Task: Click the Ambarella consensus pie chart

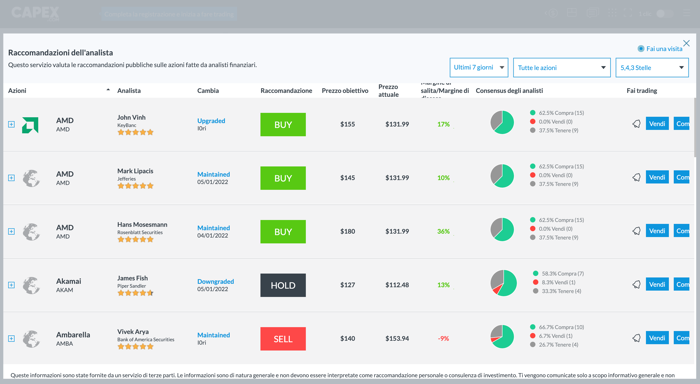Action: tap(502, 337)
